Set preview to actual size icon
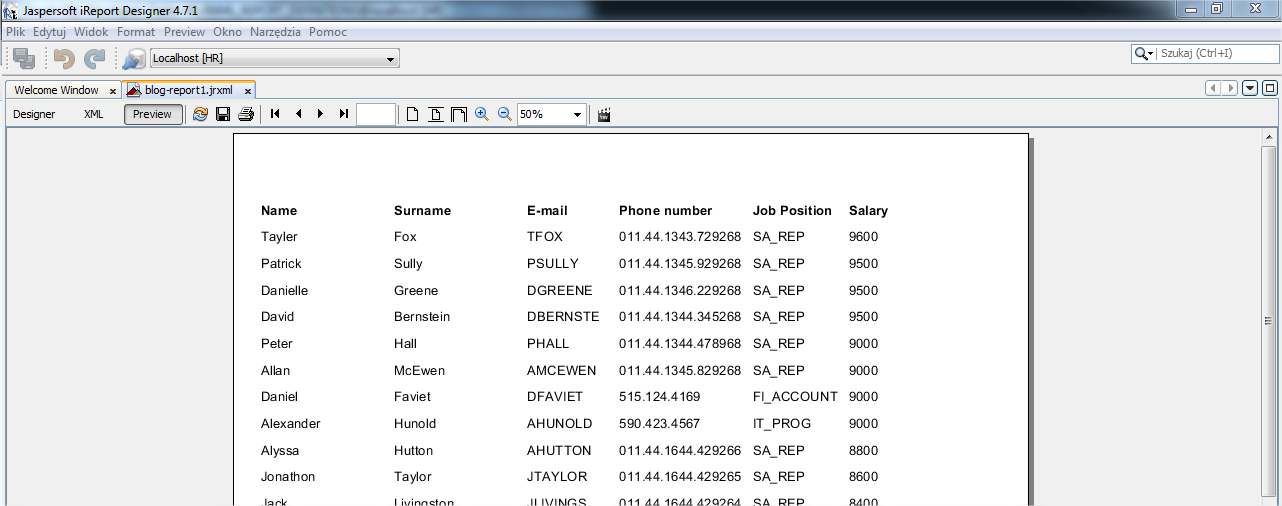 [x=412, y=114]
